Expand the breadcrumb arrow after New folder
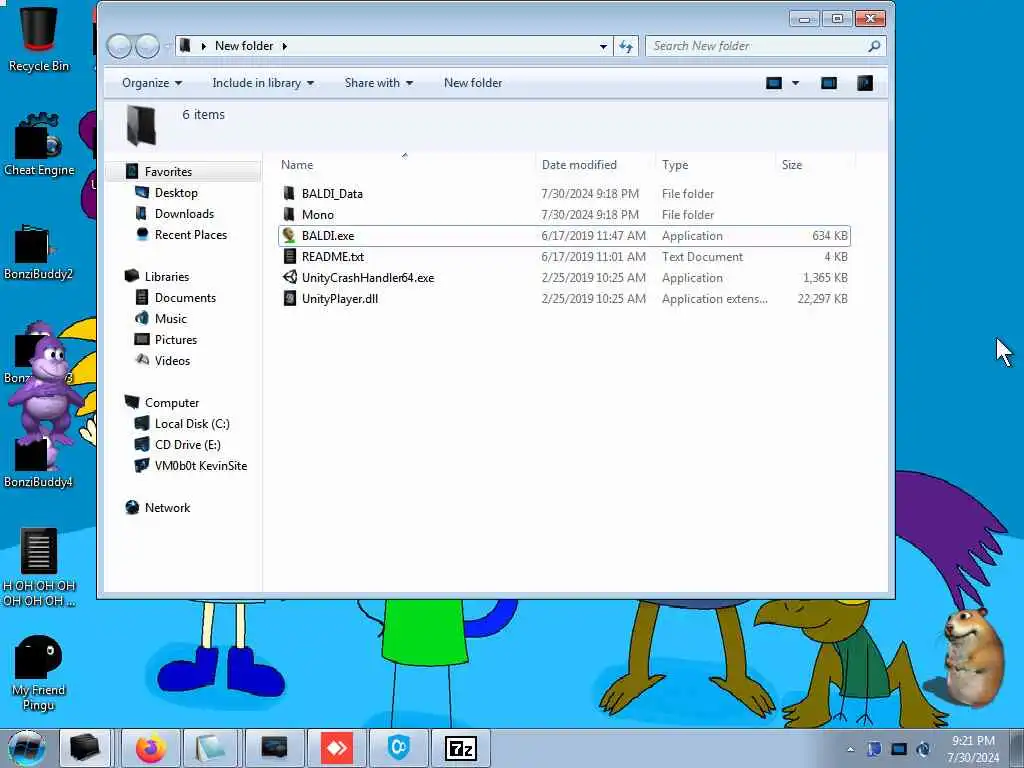 (x=285, y=46)
